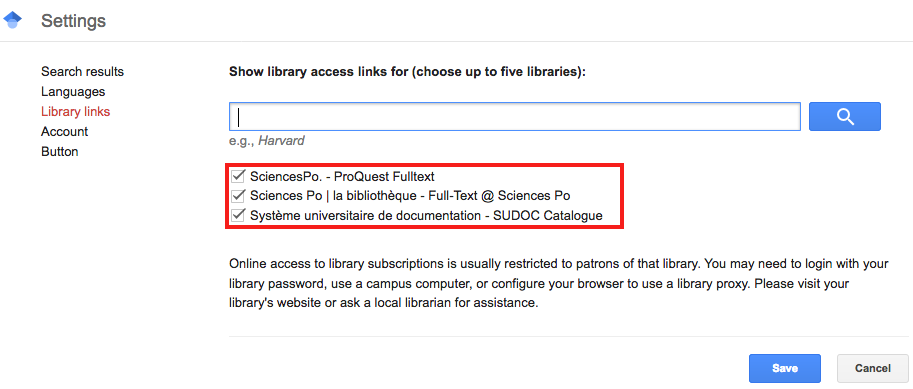Click the magnifying glass search button
Image resolution: width=913 pixels, height=389 pixels.
(845, 116)
